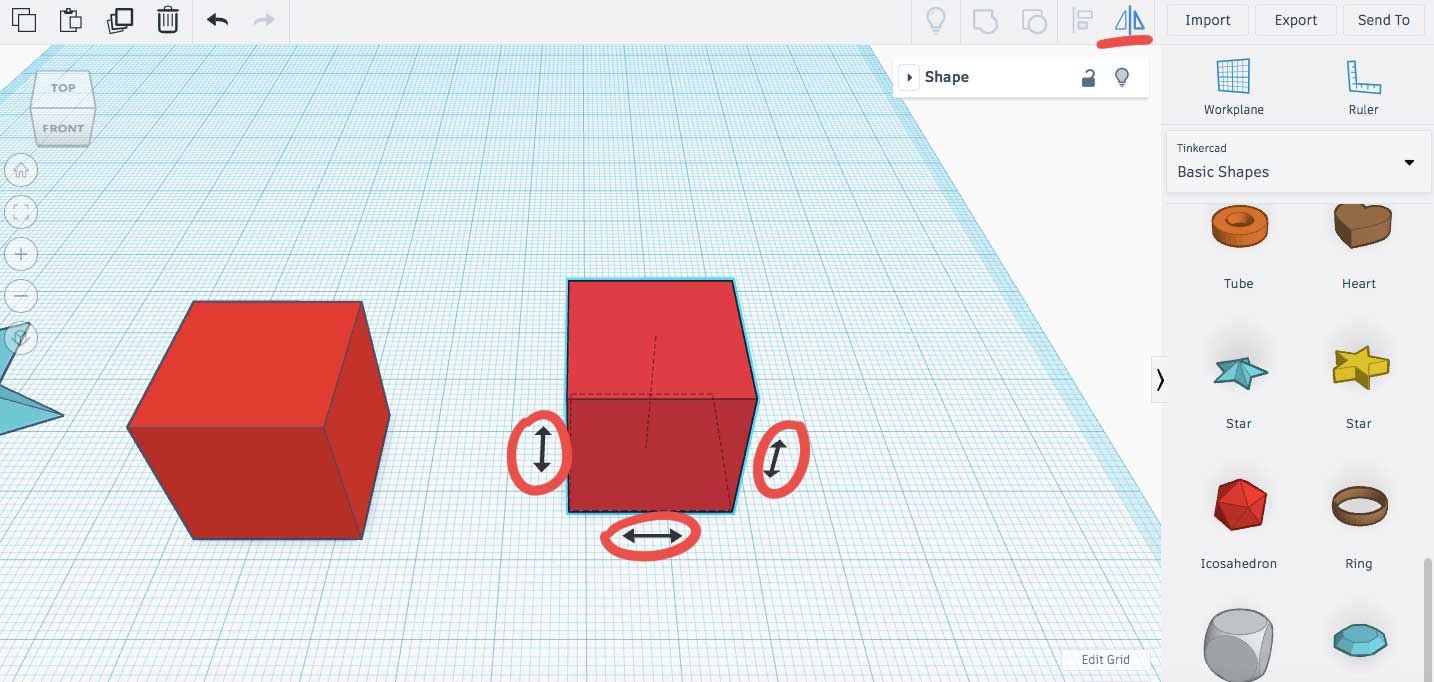1434x682 pixels.
Task: Click Fit all in view icon
Action: 21,212
